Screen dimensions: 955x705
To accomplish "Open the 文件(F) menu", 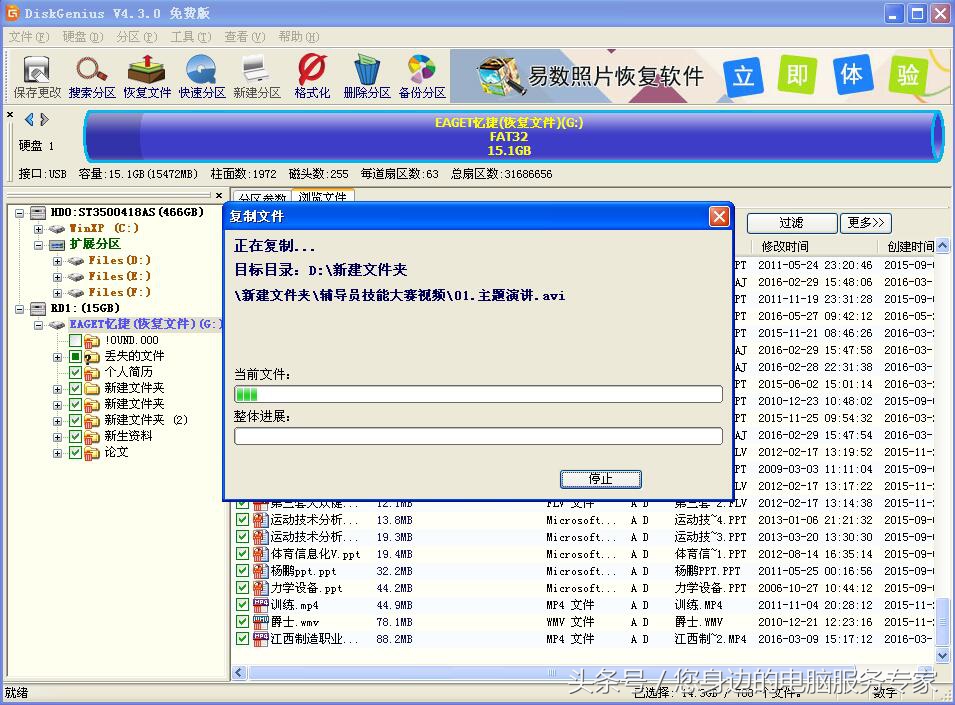I will 29,37.
